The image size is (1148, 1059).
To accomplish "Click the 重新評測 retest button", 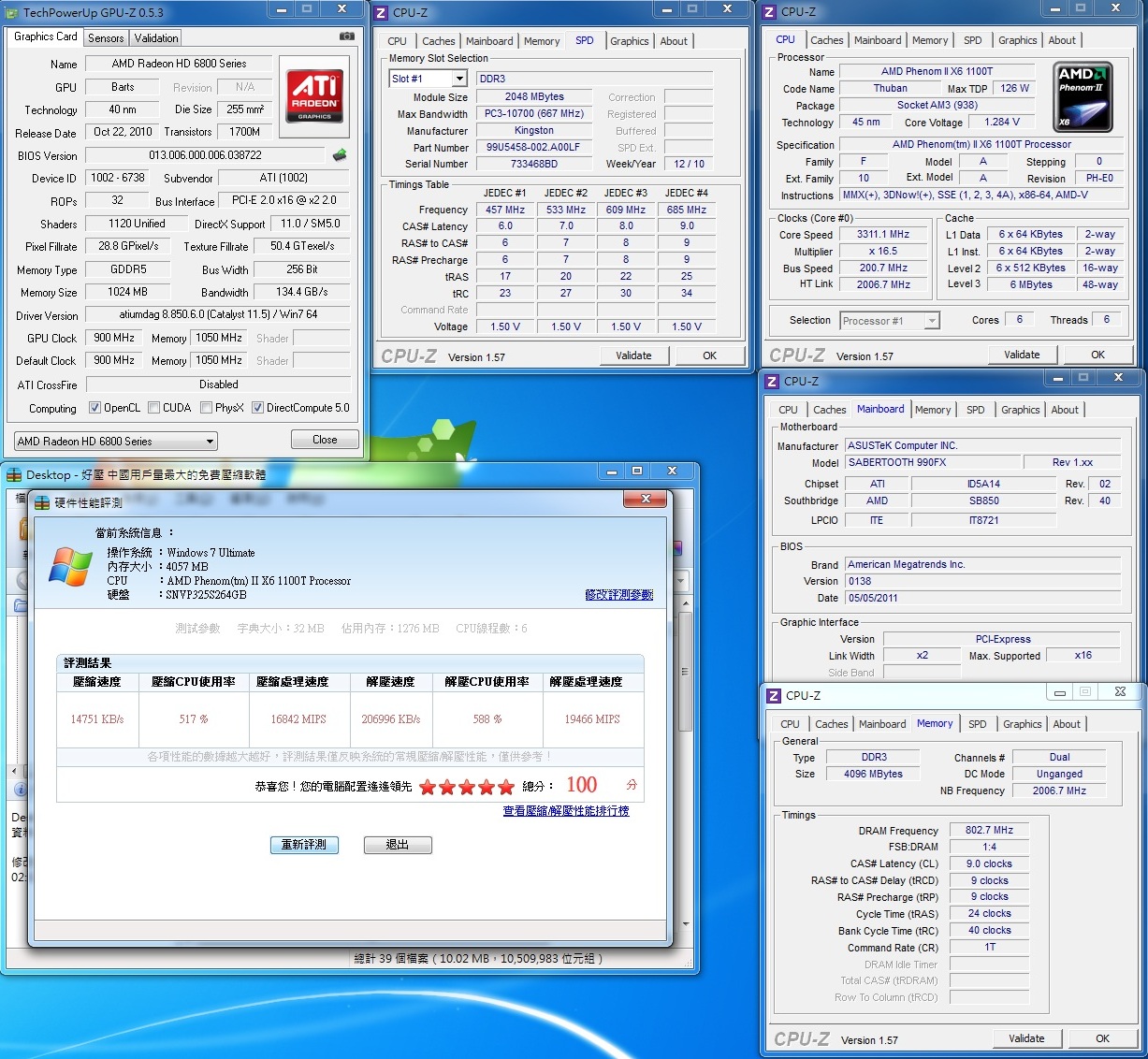I will 304,845.
